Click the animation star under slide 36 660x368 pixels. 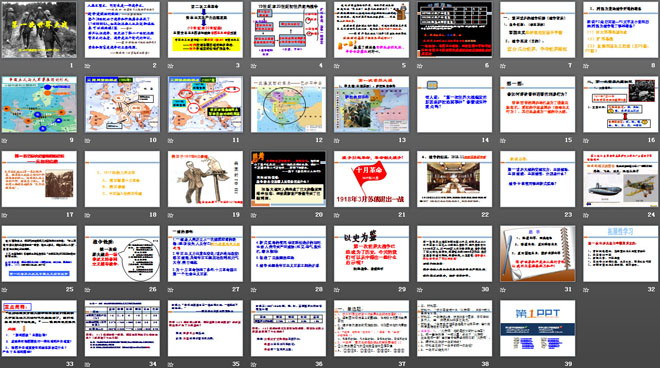254,364
